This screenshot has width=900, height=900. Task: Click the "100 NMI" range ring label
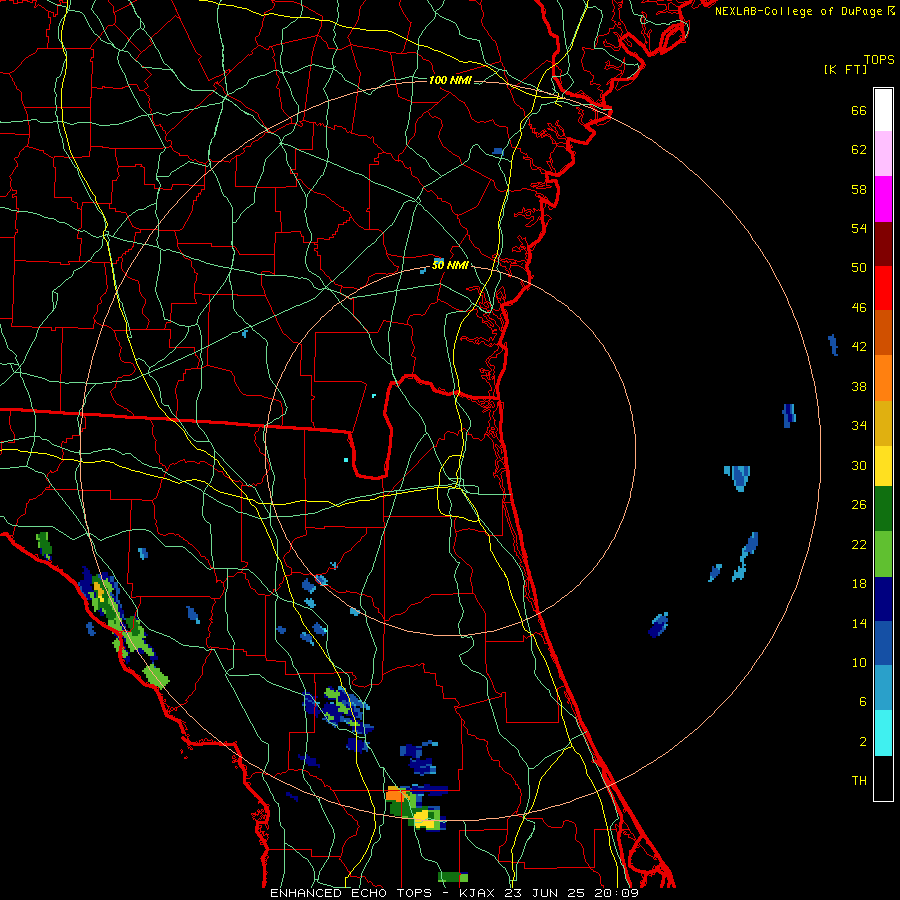pos(450,80)
